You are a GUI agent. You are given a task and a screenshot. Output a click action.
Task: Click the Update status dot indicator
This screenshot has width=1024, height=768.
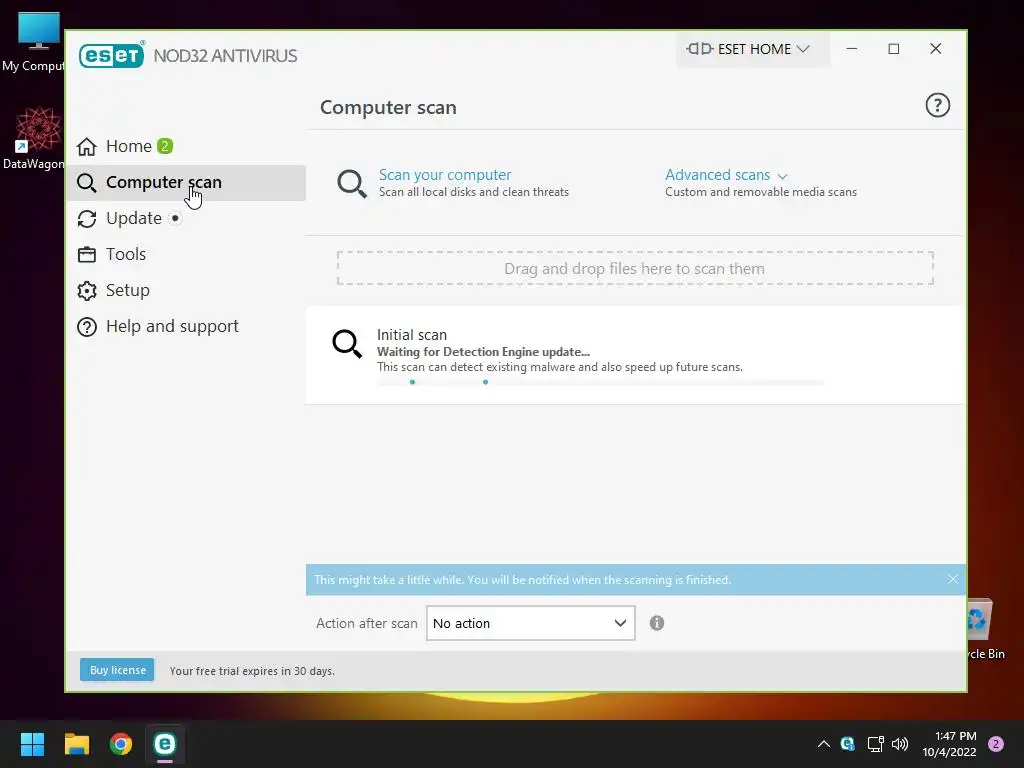(x=175, y=218)
